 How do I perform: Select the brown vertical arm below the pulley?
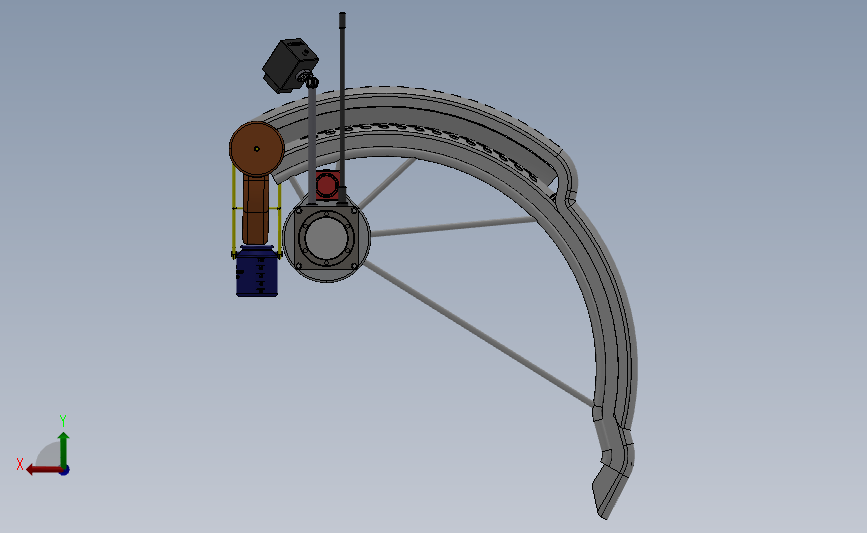coord(255,210)
